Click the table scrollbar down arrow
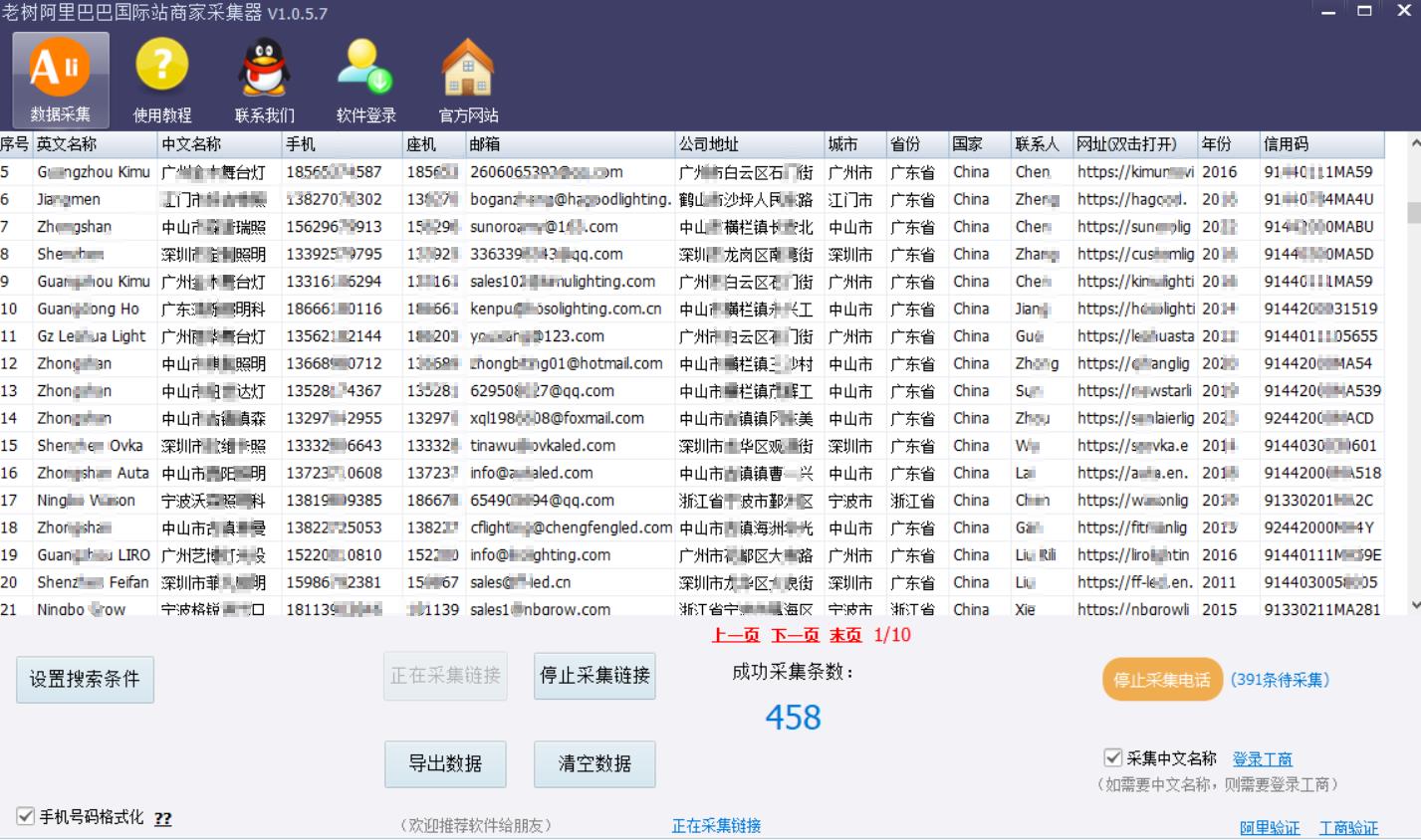 1413,604
